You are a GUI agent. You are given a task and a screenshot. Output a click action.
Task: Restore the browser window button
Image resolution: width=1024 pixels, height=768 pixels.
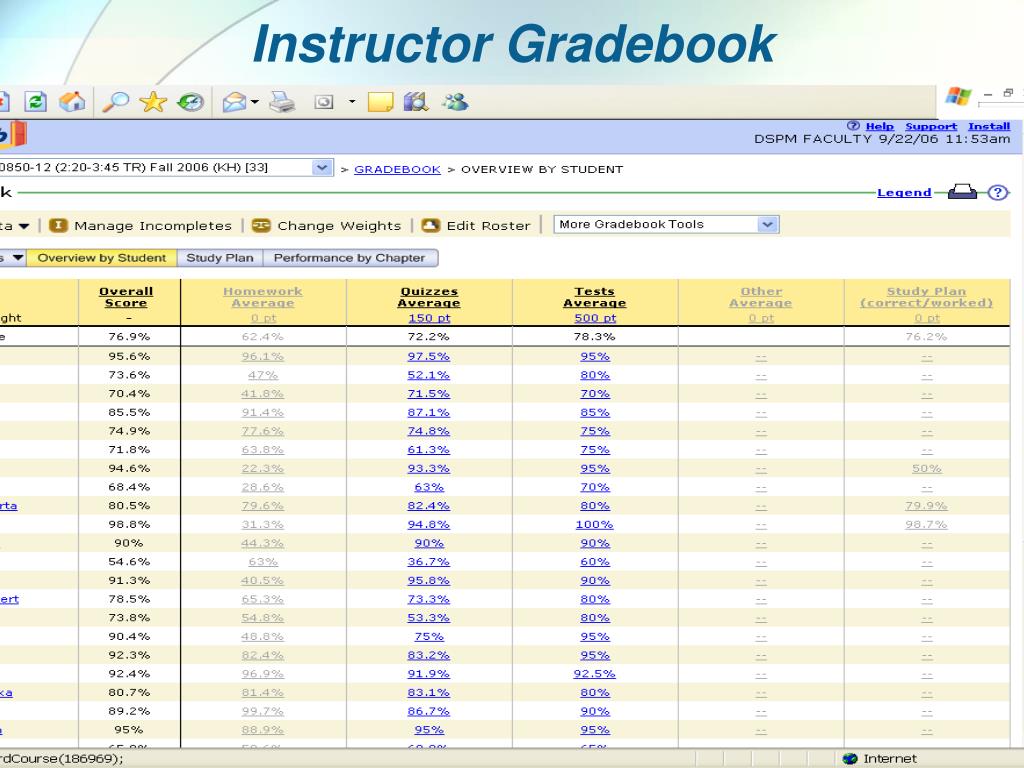[x=1009, y=93]
